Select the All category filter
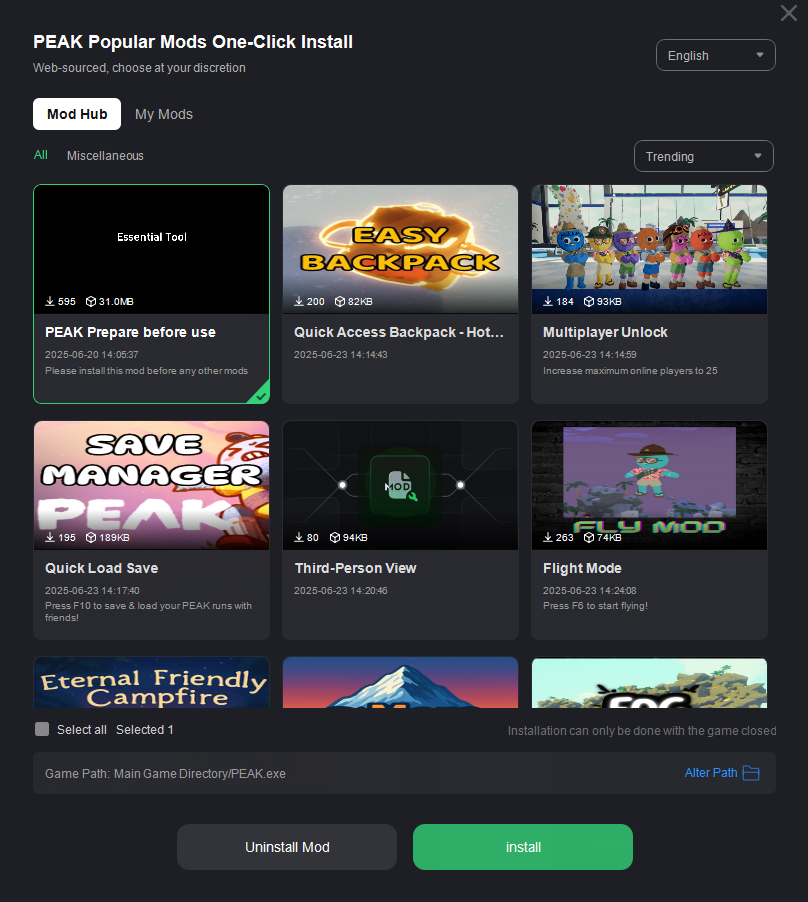Image resolution: width=808 pixels, height=902 pixels. pyautogui.click(x=41, y=155)
